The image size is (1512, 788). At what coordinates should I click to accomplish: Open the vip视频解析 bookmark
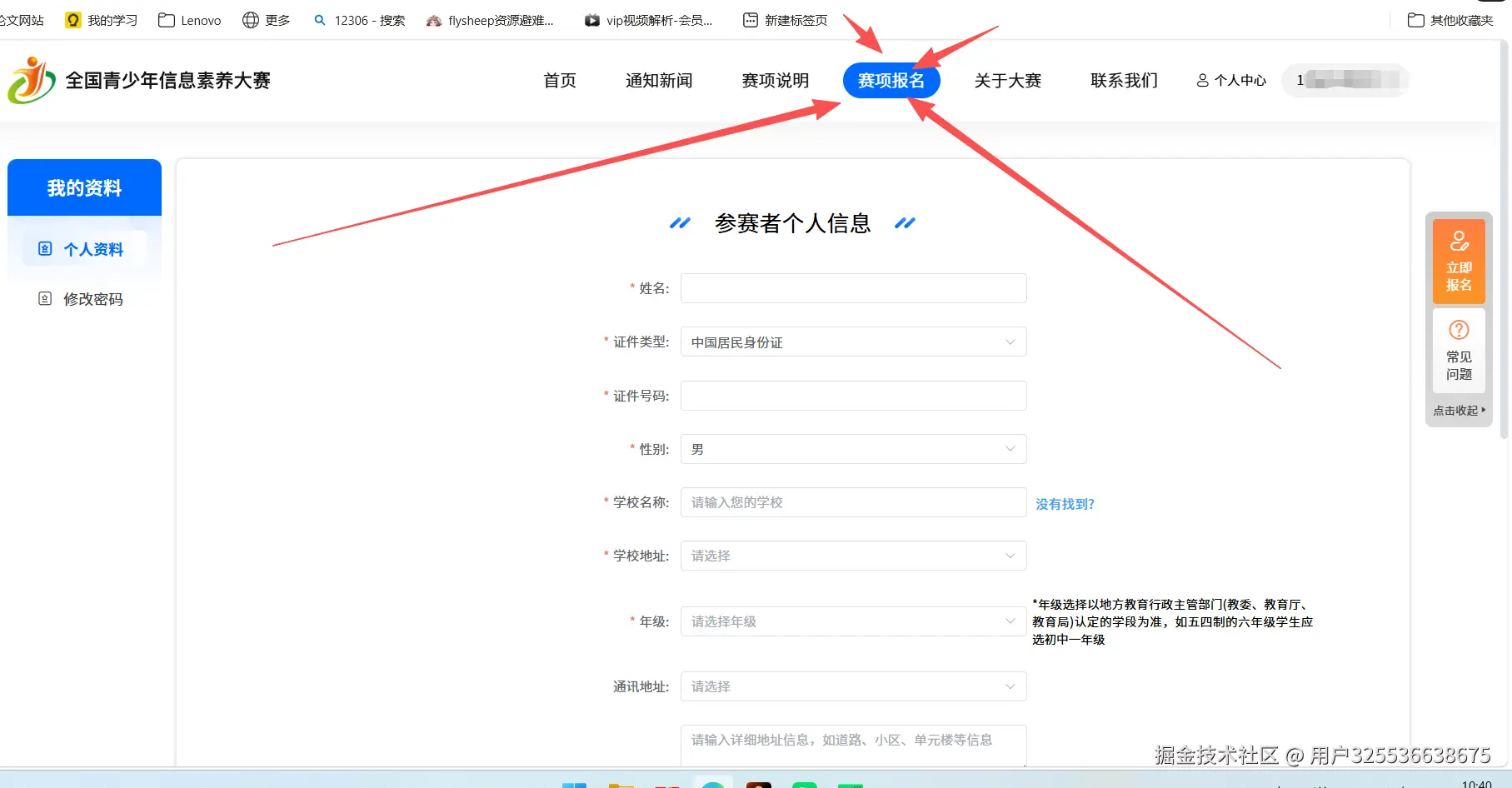[x=649, y=20]
